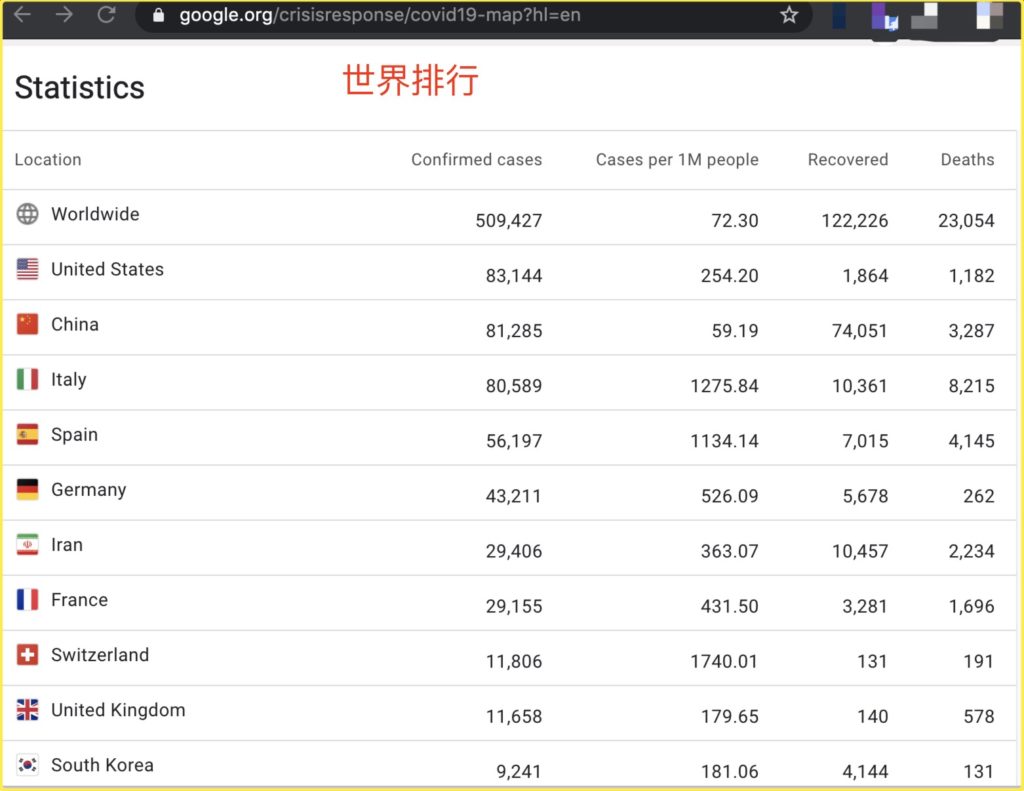1024x791 pixels.
Task: Click the Italy flag icon
Action: click(28, 379)
